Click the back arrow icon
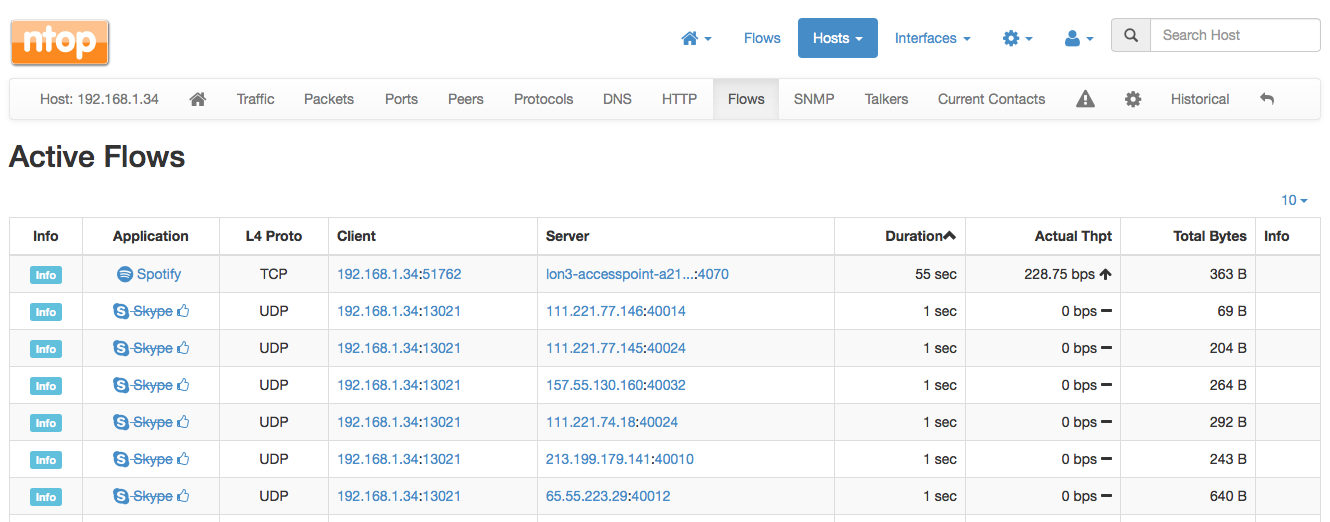 pos(1267,99)
